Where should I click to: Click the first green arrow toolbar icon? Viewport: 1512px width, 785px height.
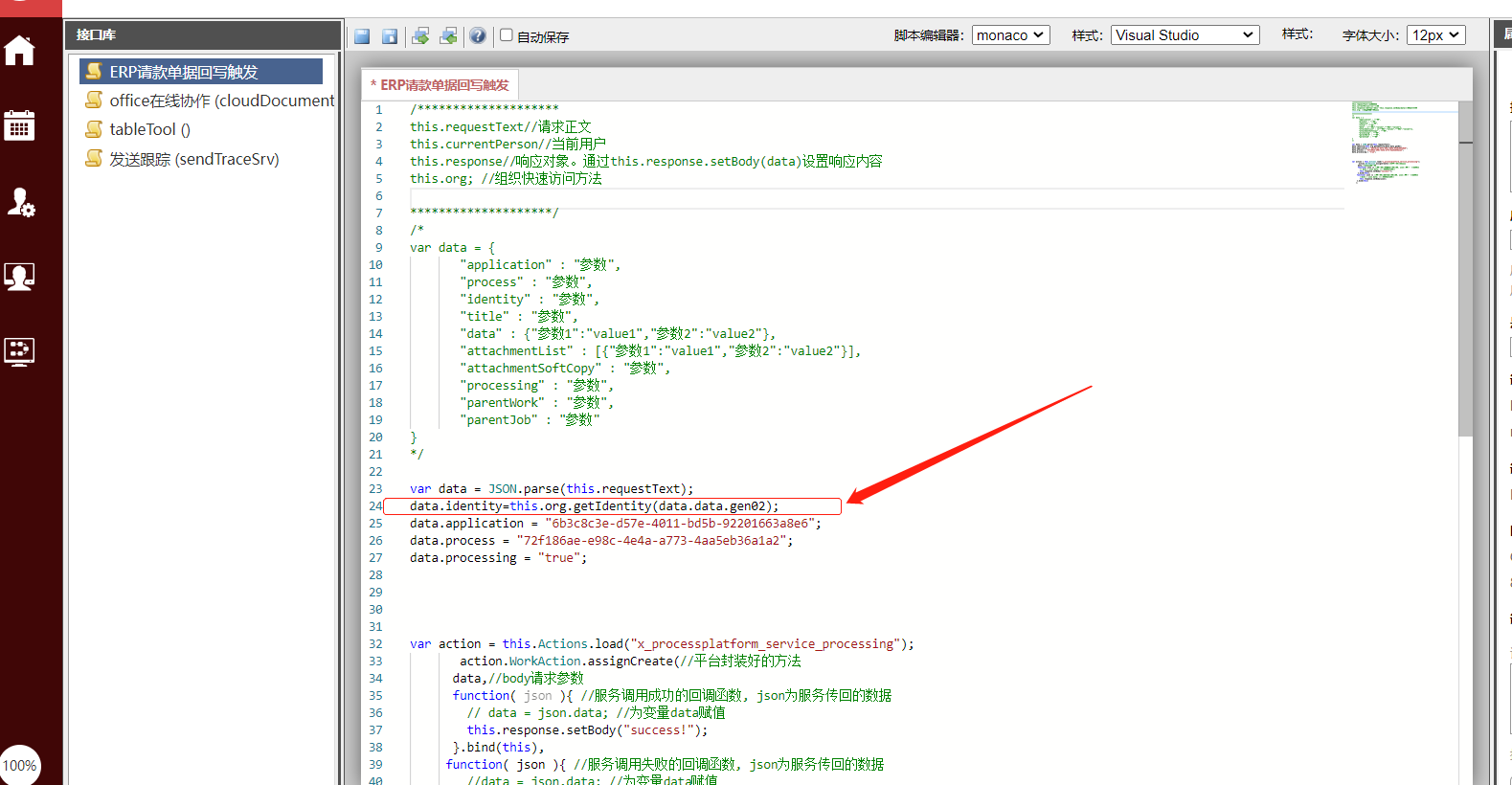coord(420,36)
